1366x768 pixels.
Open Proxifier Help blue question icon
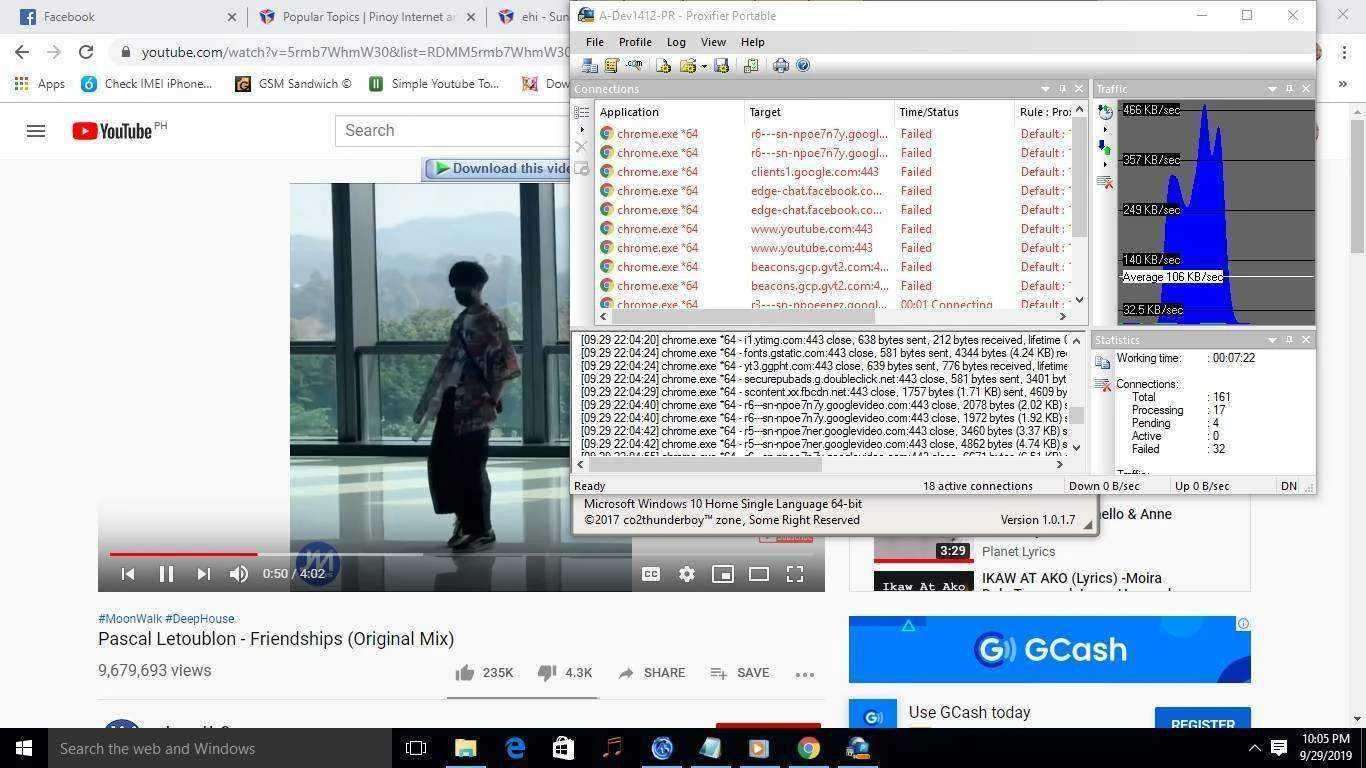pos(802,66)
